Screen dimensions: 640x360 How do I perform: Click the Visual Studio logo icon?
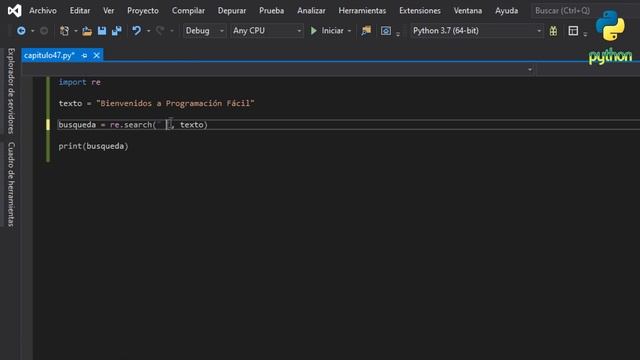15,11
